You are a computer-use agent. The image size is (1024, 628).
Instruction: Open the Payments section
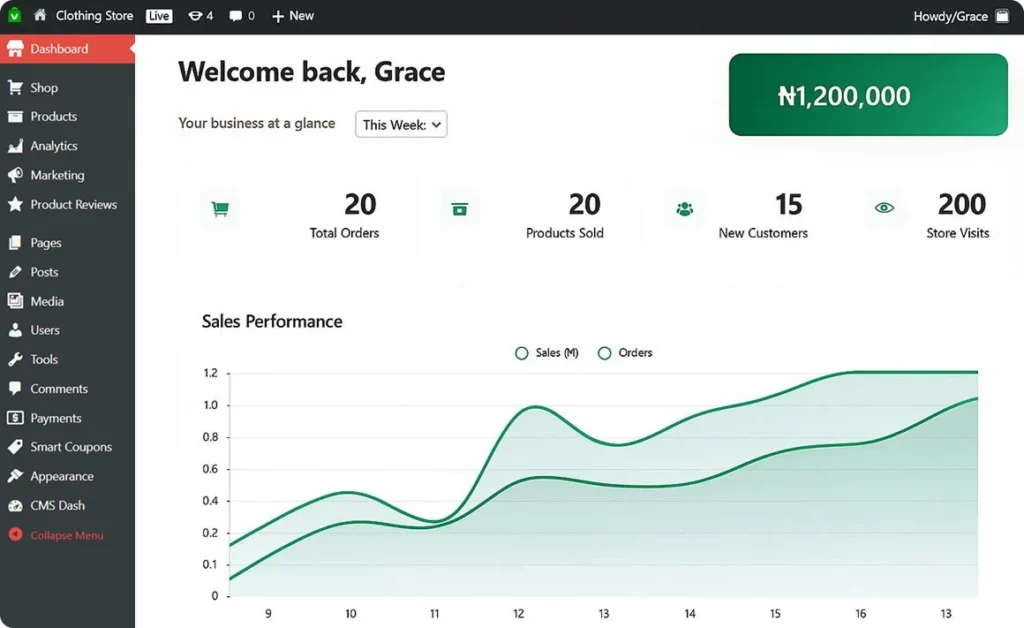click(x=51, y=418)
